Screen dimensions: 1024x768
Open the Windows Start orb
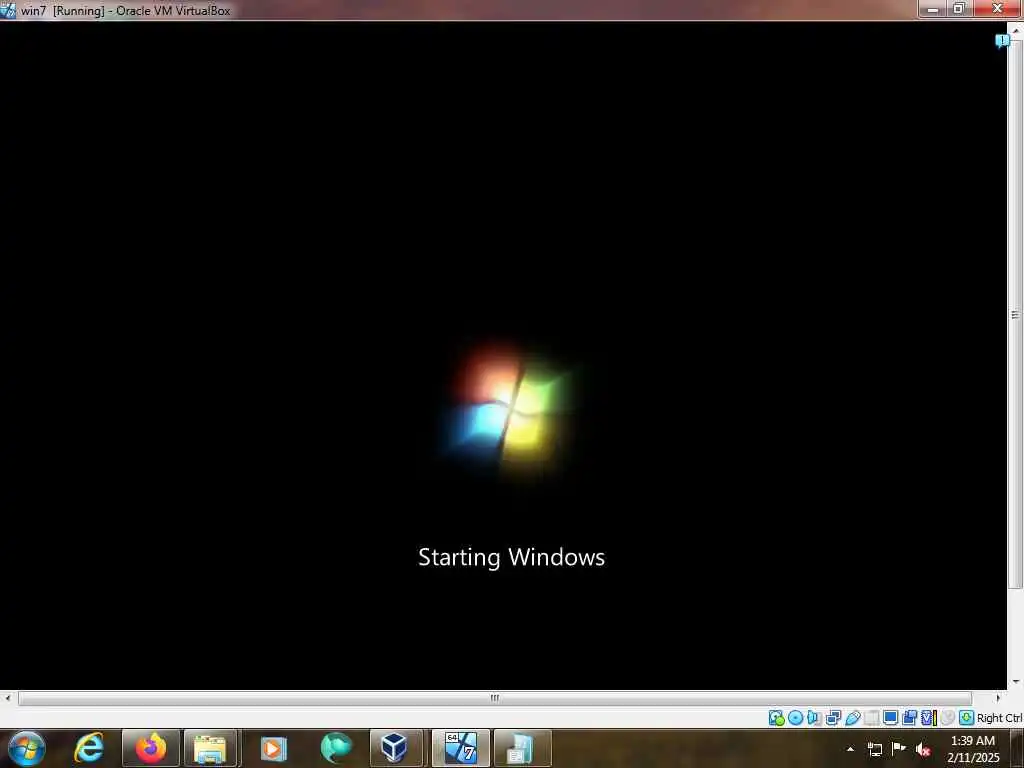click(27, 748)
